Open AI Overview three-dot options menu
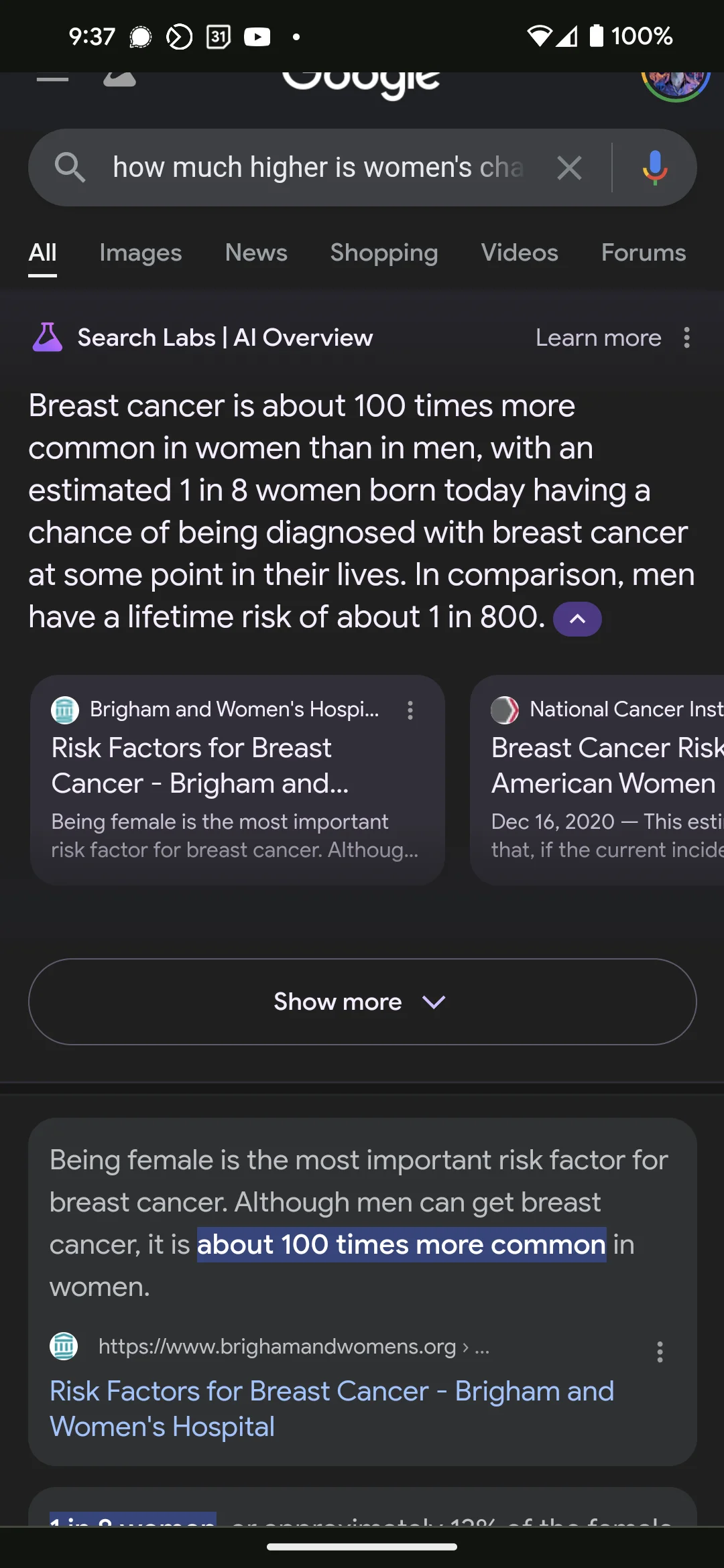The width and height of the screenshot is (724, 1568). [x=686, y=338]
